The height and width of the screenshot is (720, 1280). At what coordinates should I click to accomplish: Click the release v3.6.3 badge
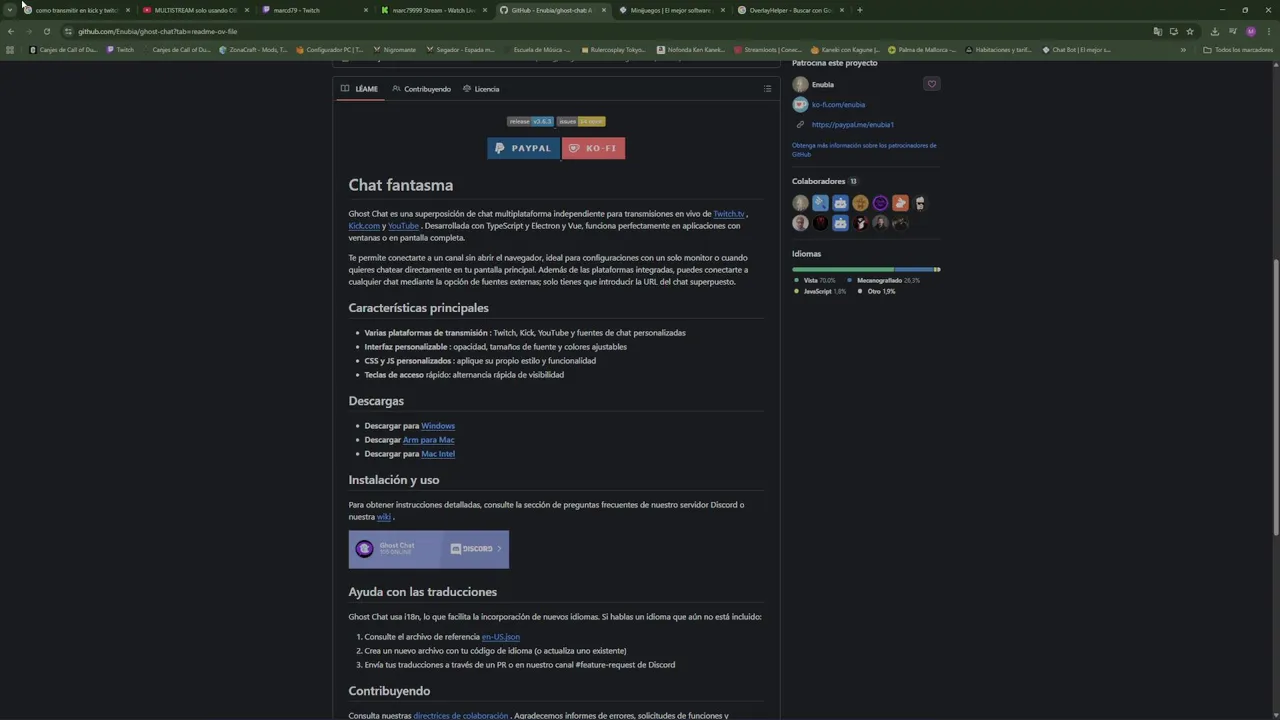[530, 121]
